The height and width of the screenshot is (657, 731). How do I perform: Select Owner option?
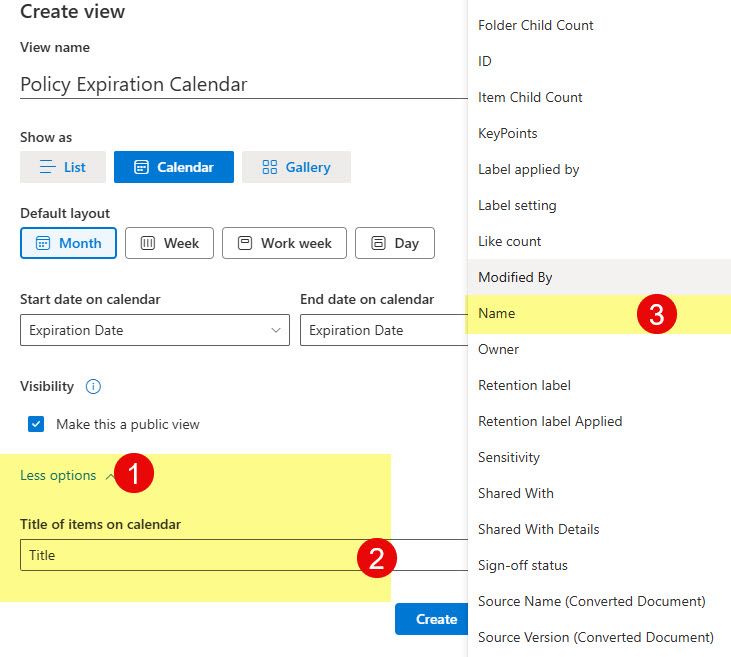click(599, 349)
